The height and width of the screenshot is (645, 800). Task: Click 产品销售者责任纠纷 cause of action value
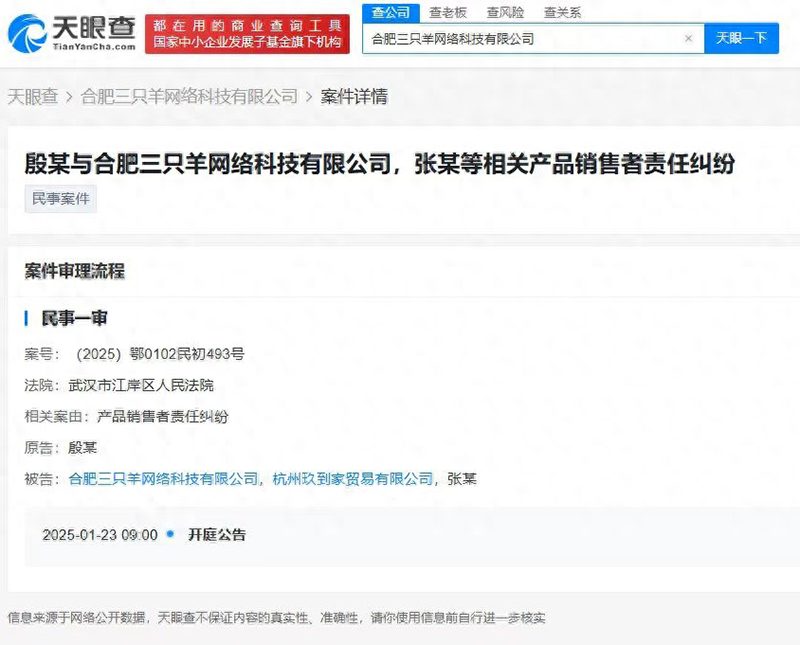163,416
